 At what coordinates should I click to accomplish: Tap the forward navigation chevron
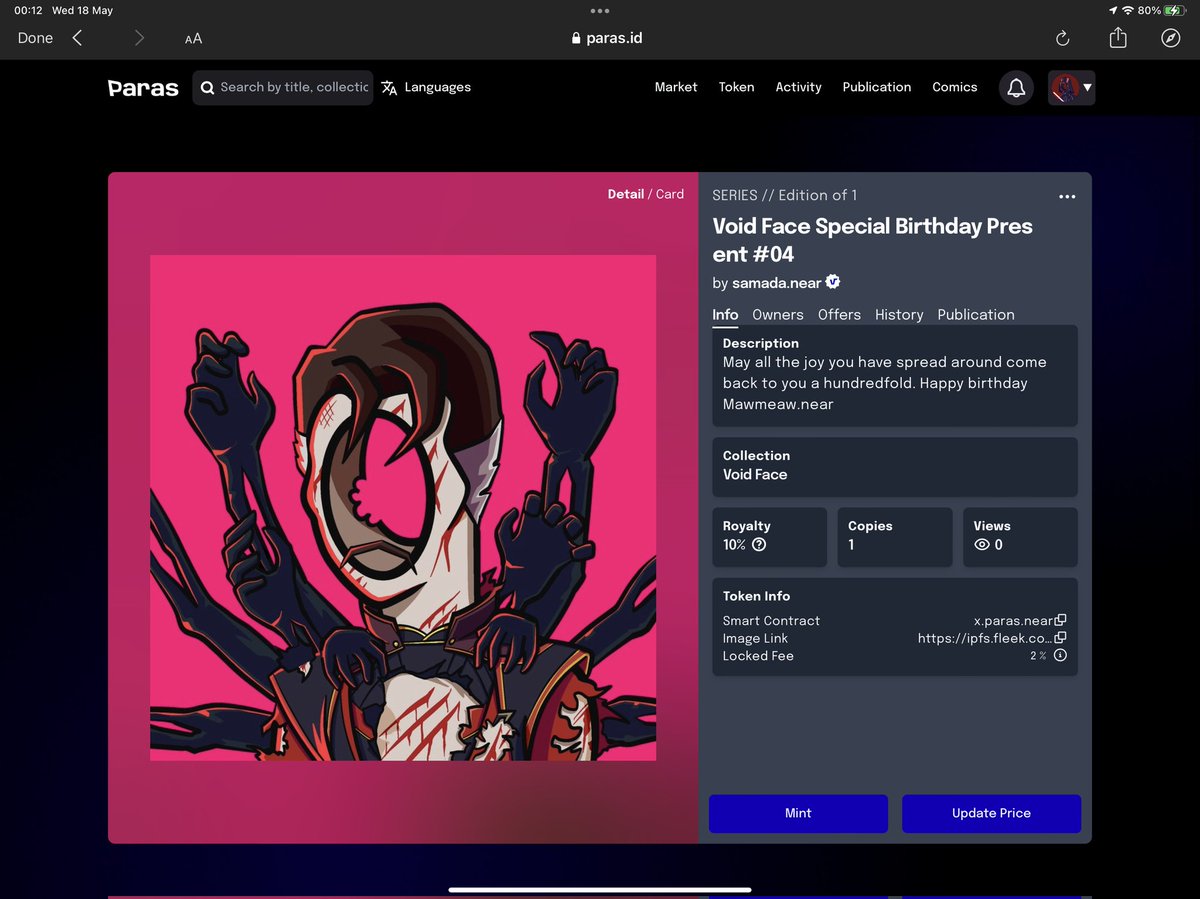pos(139,38)
